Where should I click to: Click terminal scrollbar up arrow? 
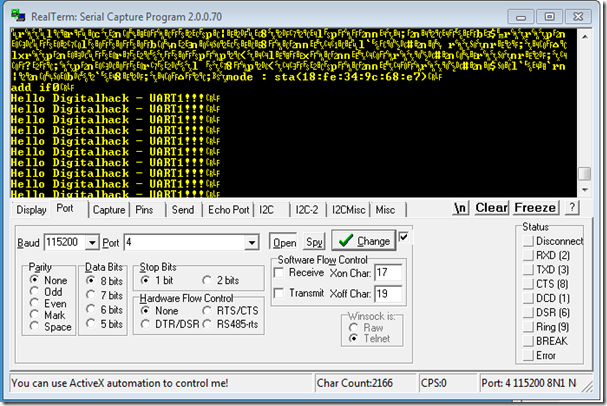pos(585,37)
